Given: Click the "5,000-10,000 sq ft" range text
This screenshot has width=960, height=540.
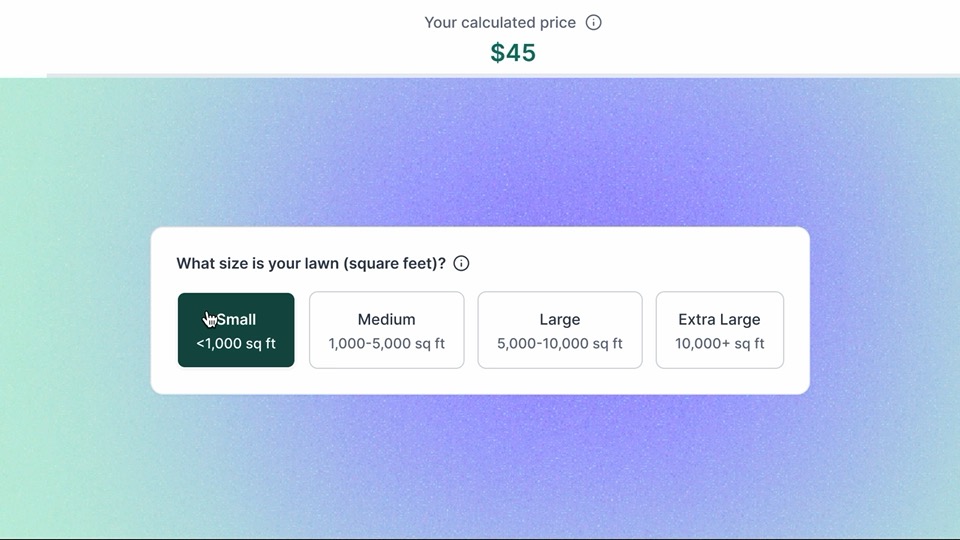Looking at the screenshot, I should (x=559, y=344).
